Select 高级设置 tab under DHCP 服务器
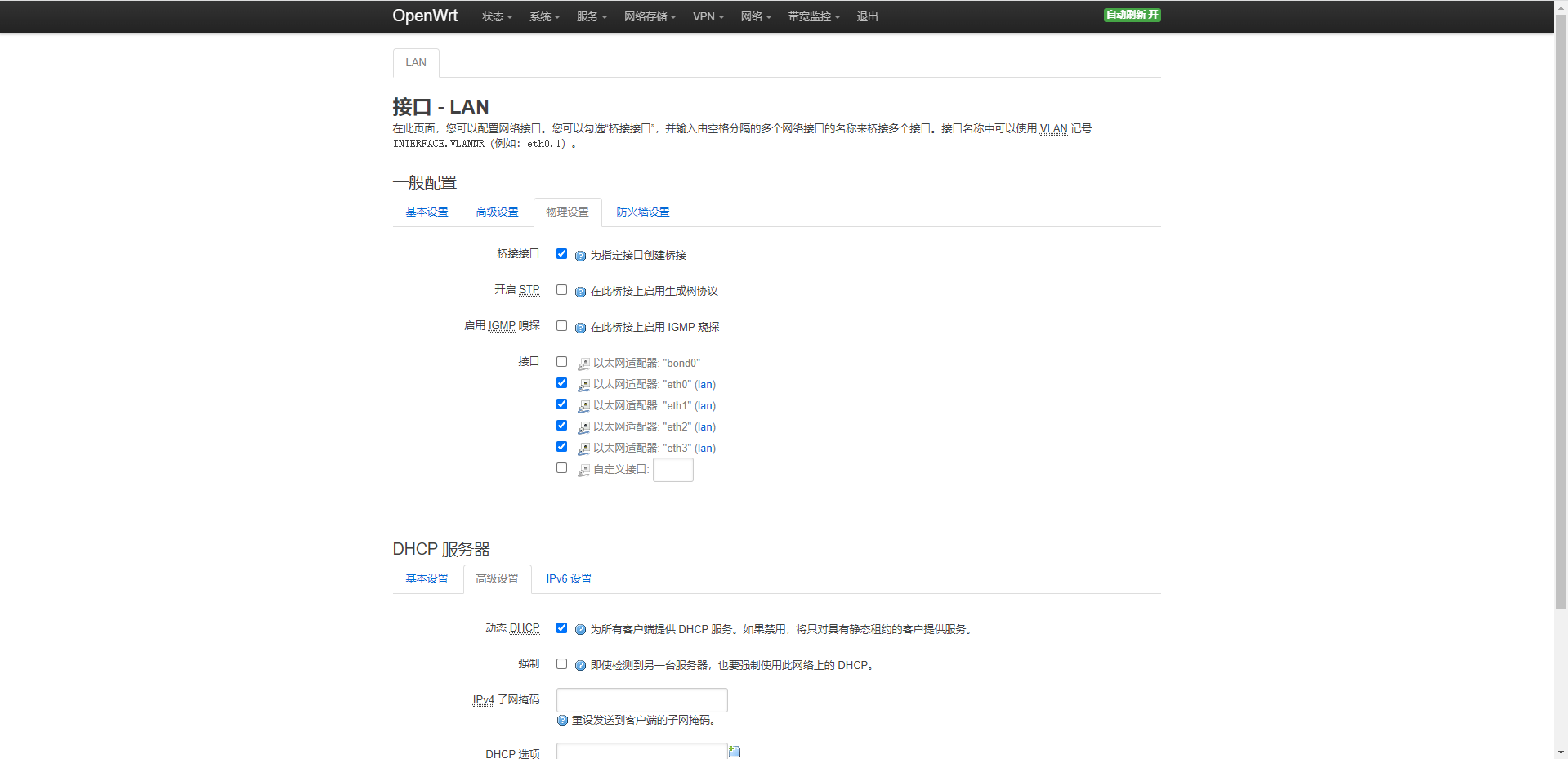The height and width of the screenshot is (759, 1568). click(x=497, y=579)
